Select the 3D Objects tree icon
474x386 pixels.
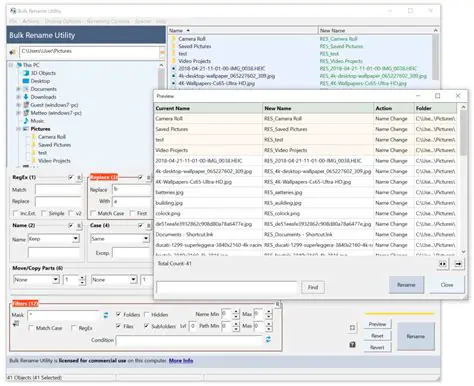(x=26, y=73)
